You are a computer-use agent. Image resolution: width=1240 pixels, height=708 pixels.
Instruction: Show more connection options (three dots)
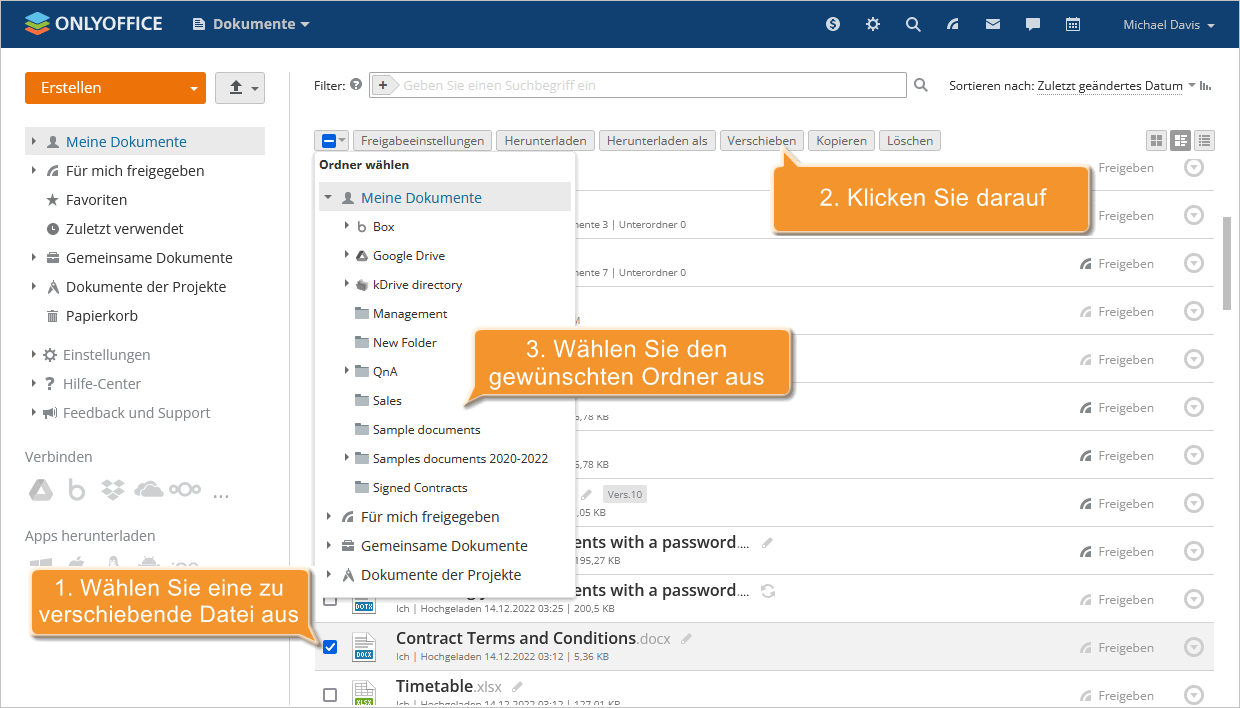[221, 494]
